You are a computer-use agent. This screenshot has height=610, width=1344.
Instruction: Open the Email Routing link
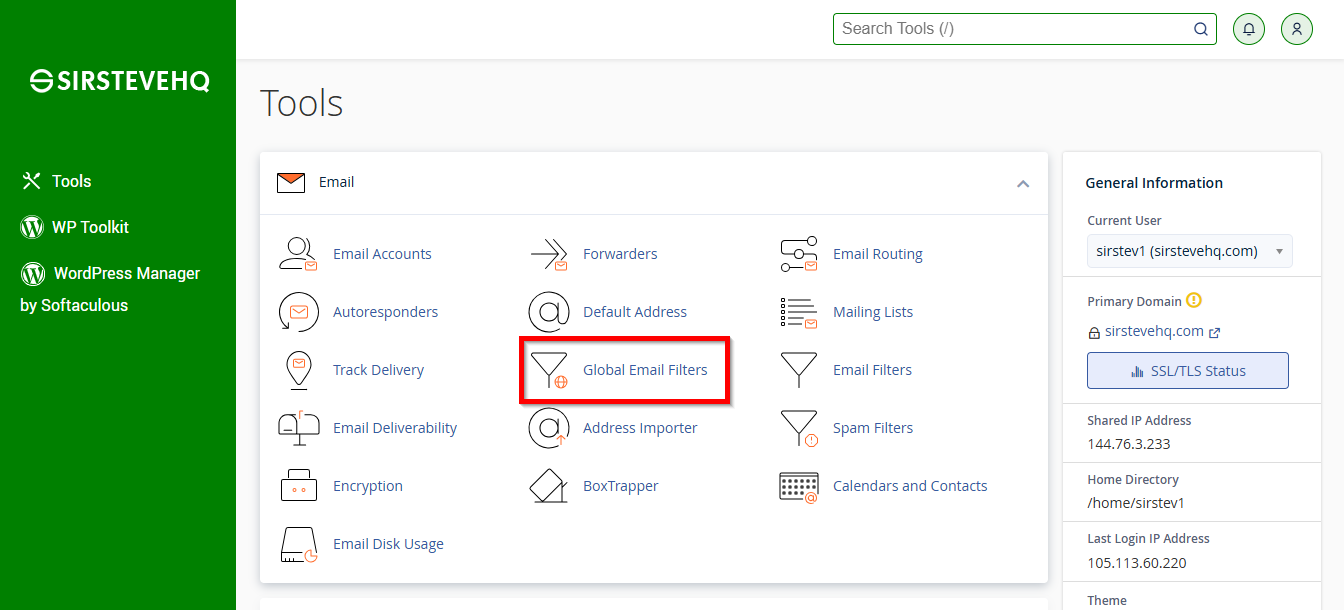878,254
